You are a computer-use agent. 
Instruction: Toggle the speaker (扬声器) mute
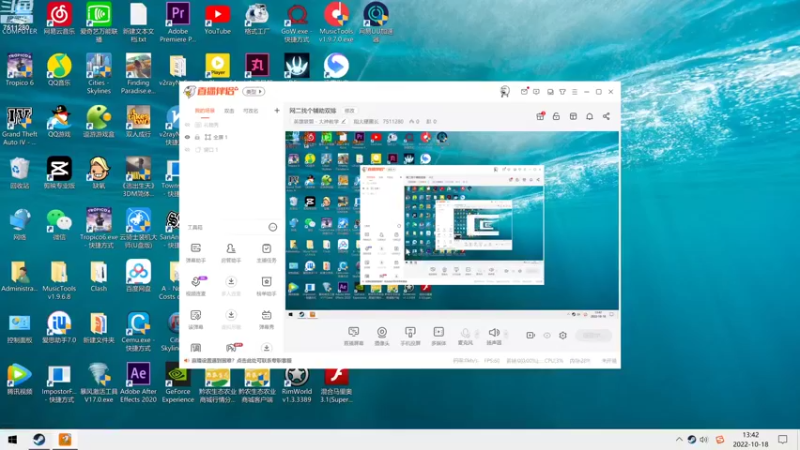click(494, 336)
